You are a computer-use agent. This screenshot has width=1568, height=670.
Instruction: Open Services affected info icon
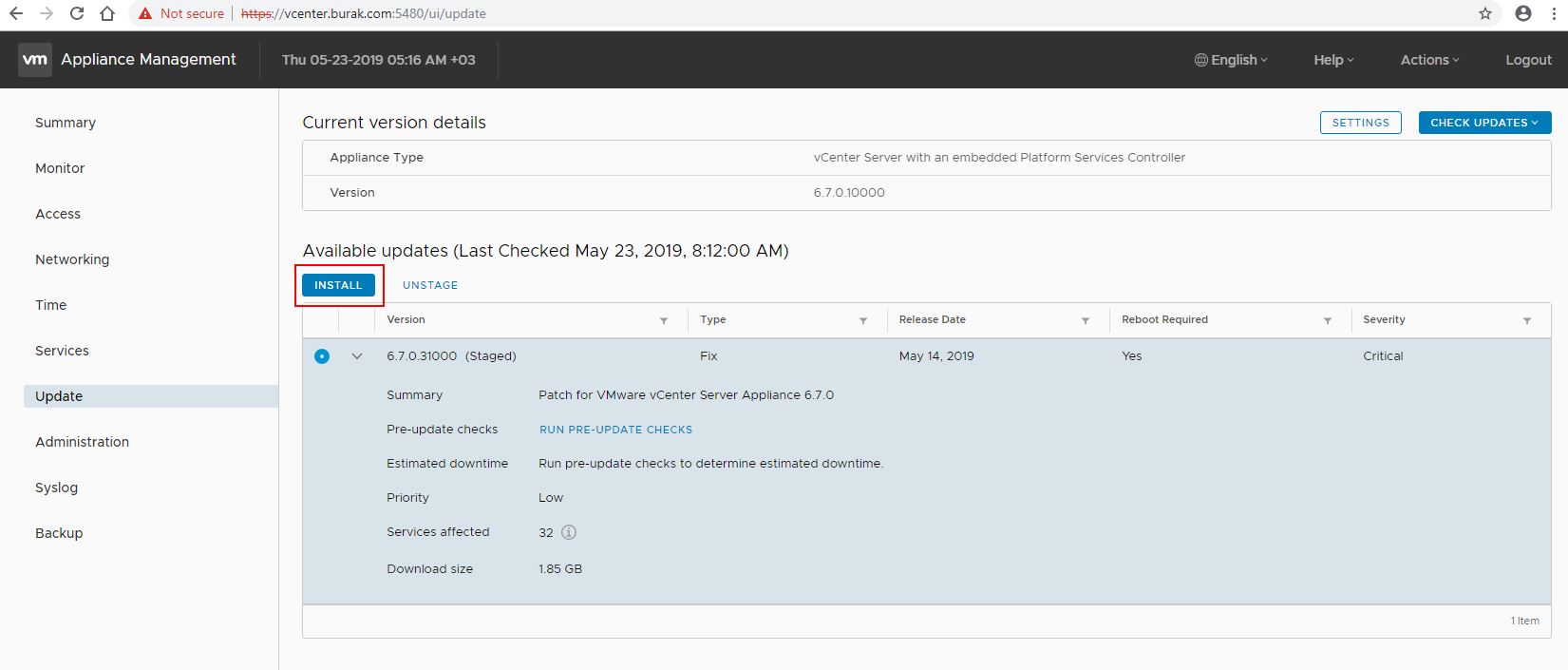pyautogui.click(x=569, y=532)
